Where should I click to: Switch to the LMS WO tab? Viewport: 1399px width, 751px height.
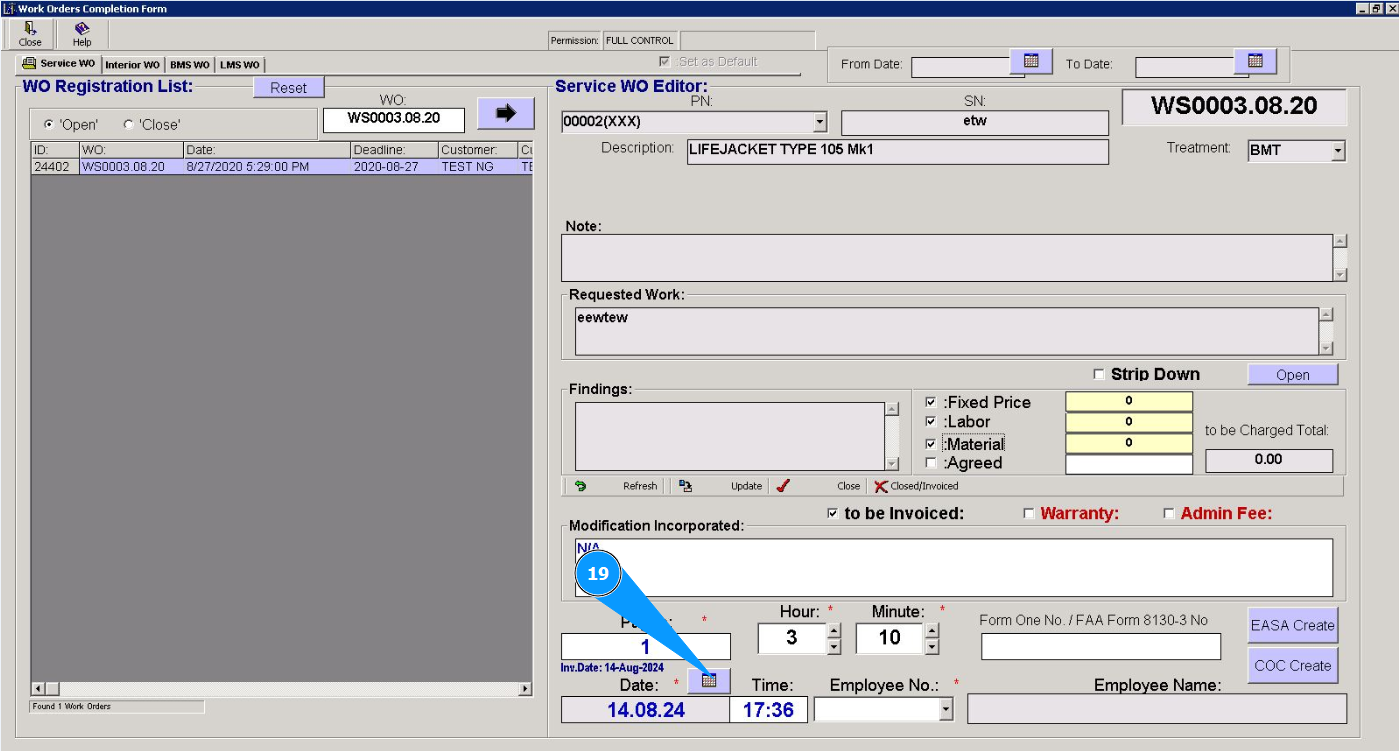(240, 65)
